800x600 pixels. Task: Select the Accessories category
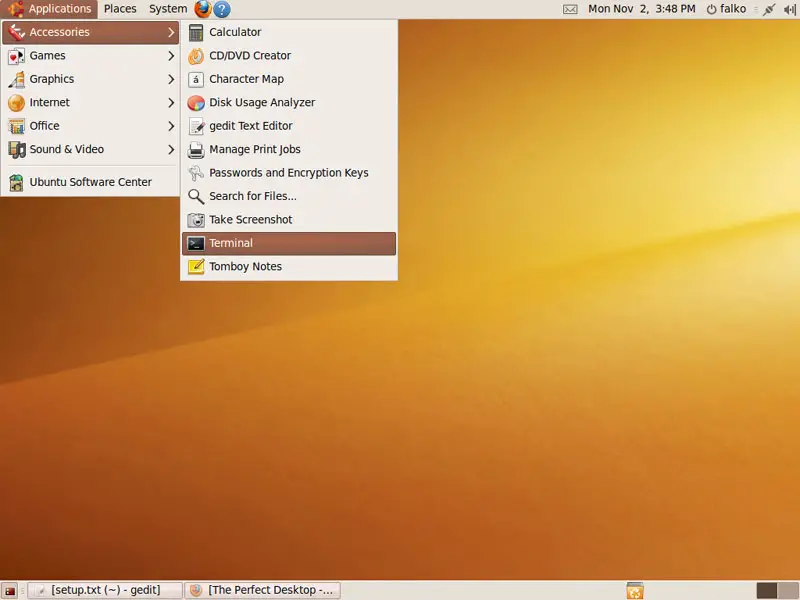click(91, 32)
